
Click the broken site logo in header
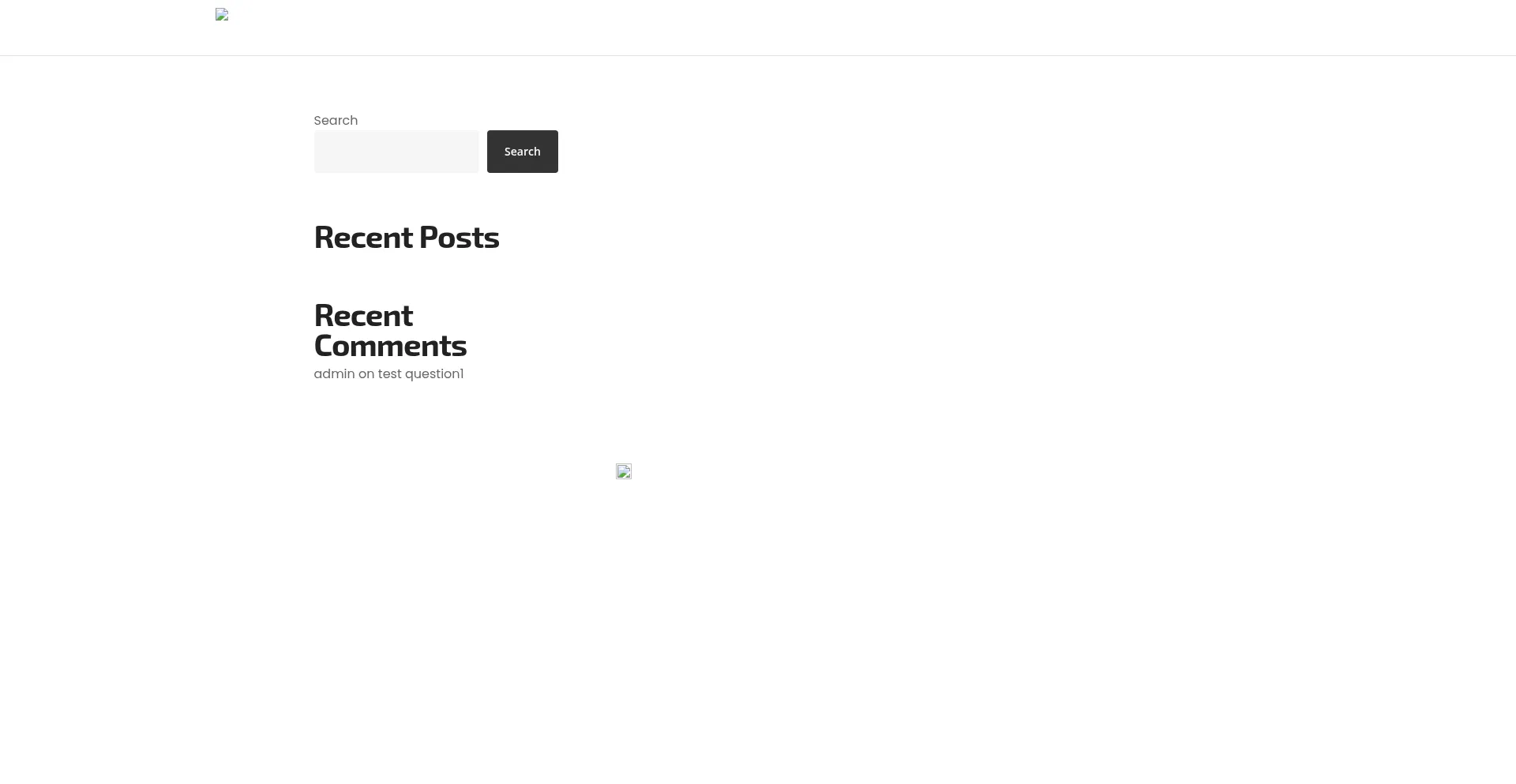(x=222, y=14)
